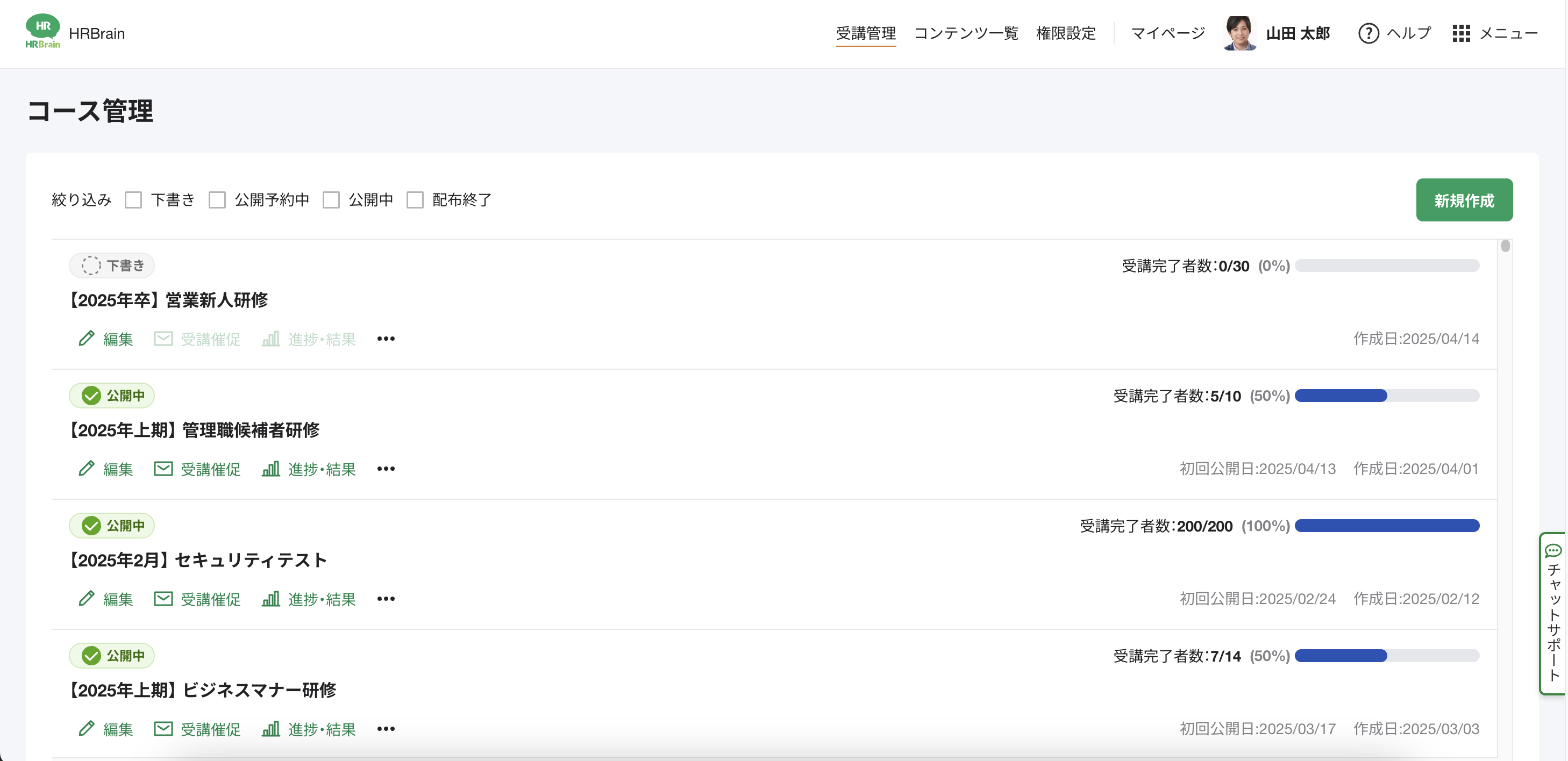The width and height of the screenshot is (1568, 761).
Task: Click the HRBrain product name text
Action: click(97, 33)
